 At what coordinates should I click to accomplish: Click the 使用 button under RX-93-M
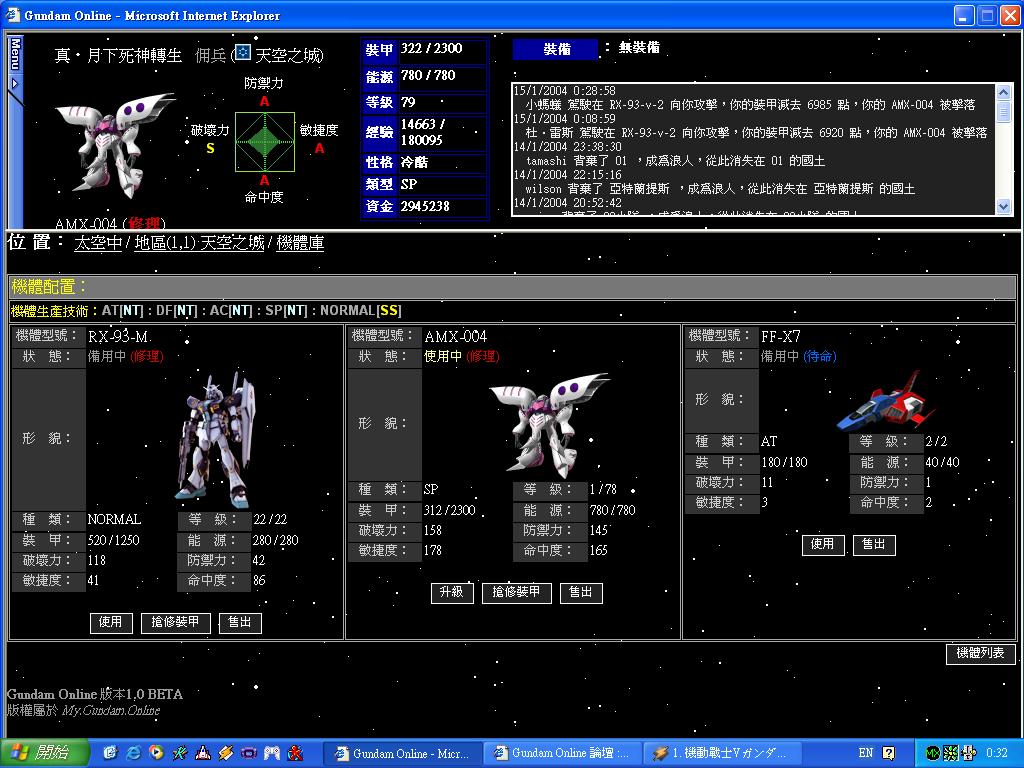[110, 622]
